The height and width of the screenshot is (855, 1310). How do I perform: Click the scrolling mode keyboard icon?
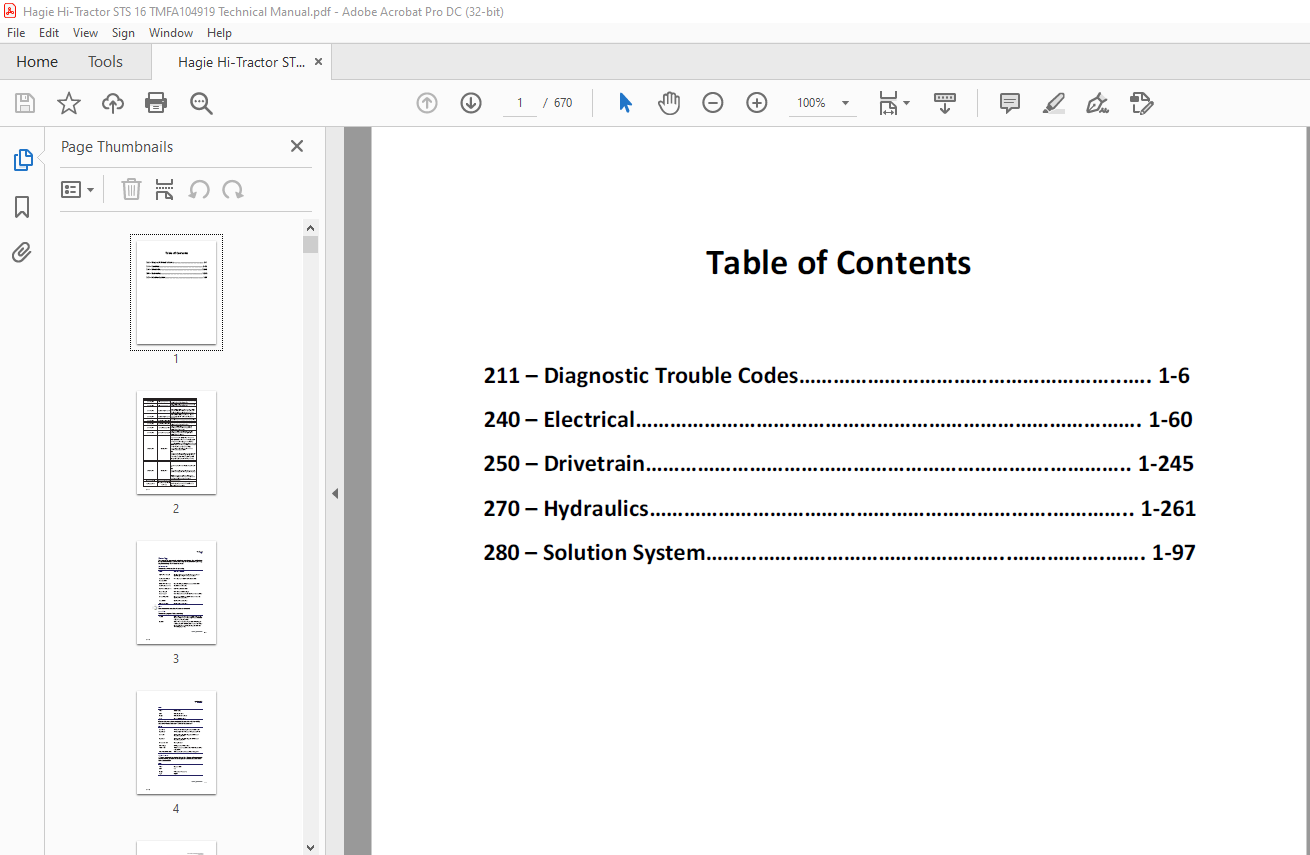click(945, 103)
